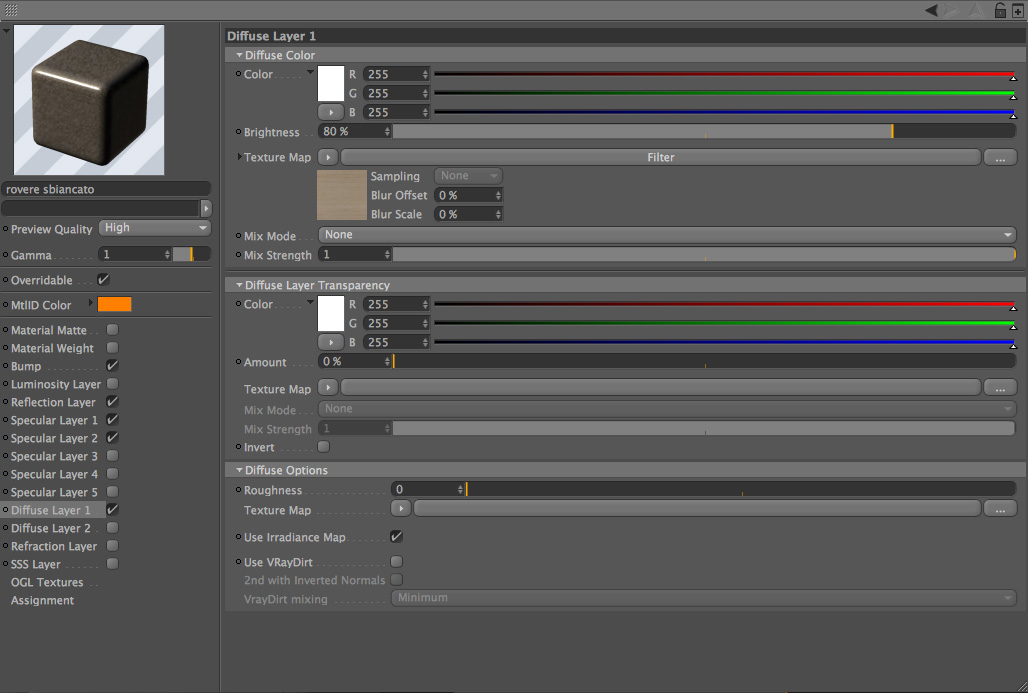Screen dimensions: 1028x693
Task: Click Roughness value stepper arrows
Action: [x=460, y=490]
